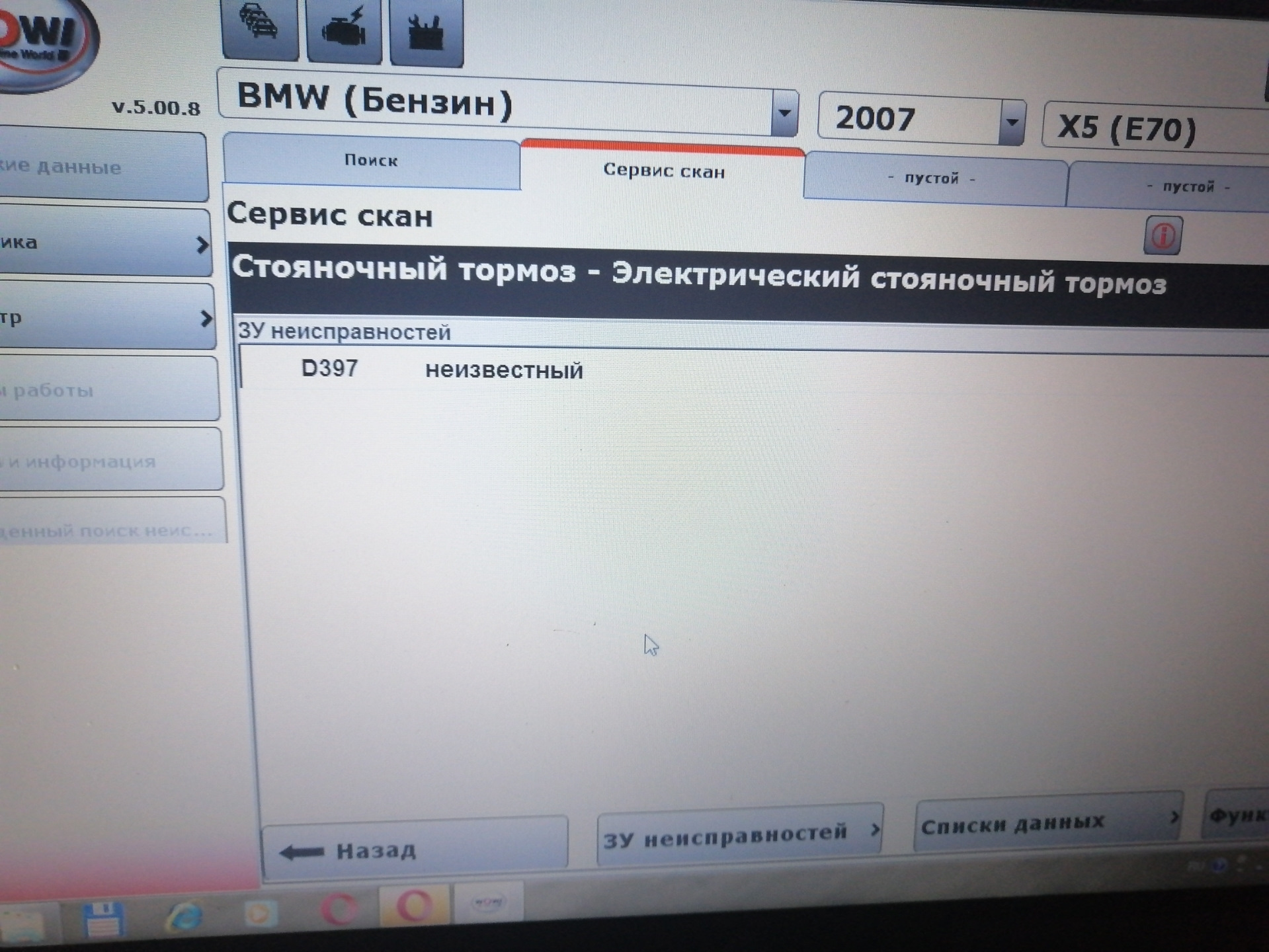The image size is (1269, 952).
Task: Launch Internet Explorer from the taskbar
Action: 184,916
